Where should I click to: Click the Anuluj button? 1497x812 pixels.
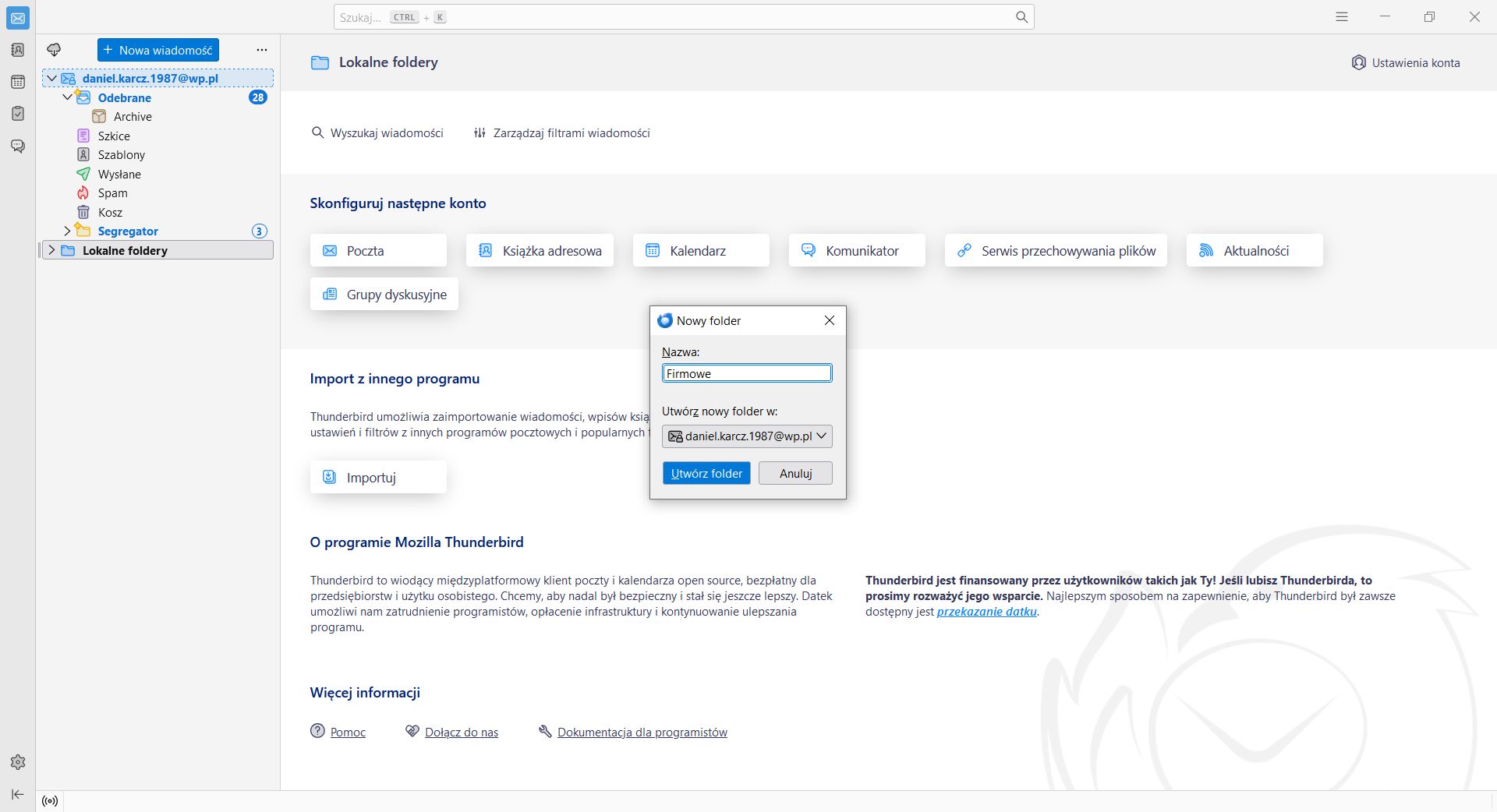point(795,473)
